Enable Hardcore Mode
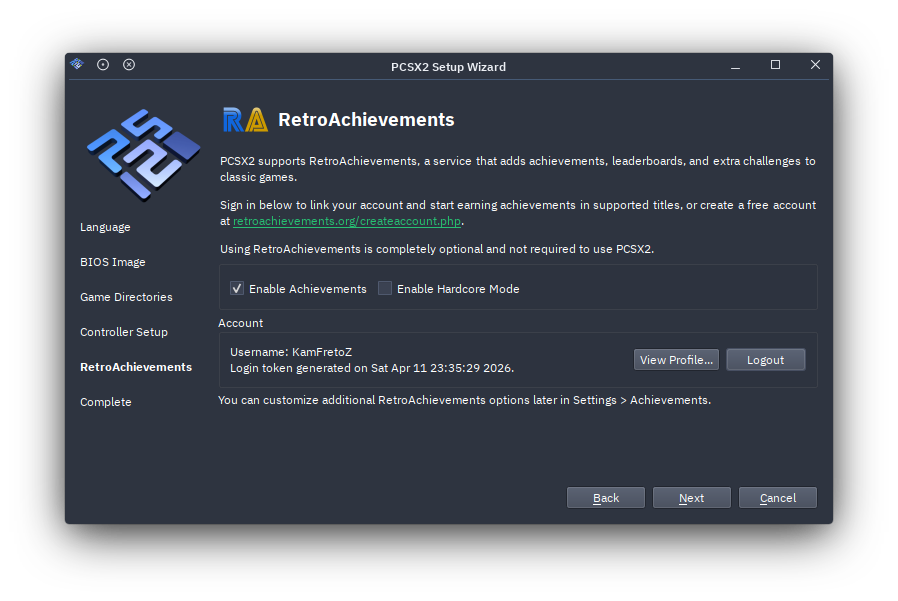 (385, 288)
